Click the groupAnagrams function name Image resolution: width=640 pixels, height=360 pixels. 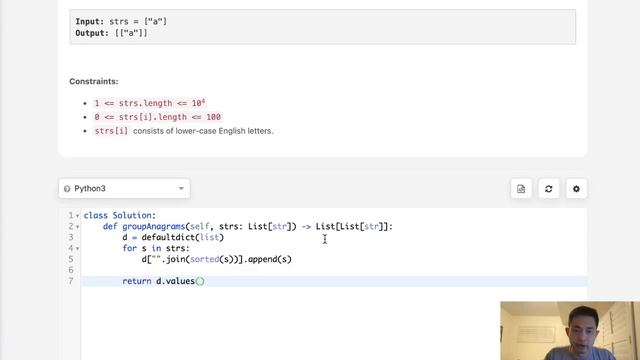[153, 226]
